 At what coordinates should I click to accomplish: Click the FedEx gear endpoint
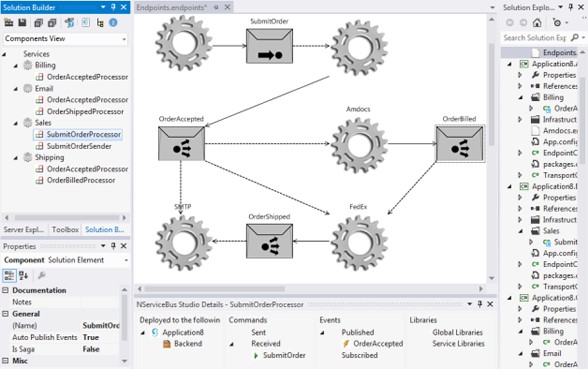pos(359,243)
